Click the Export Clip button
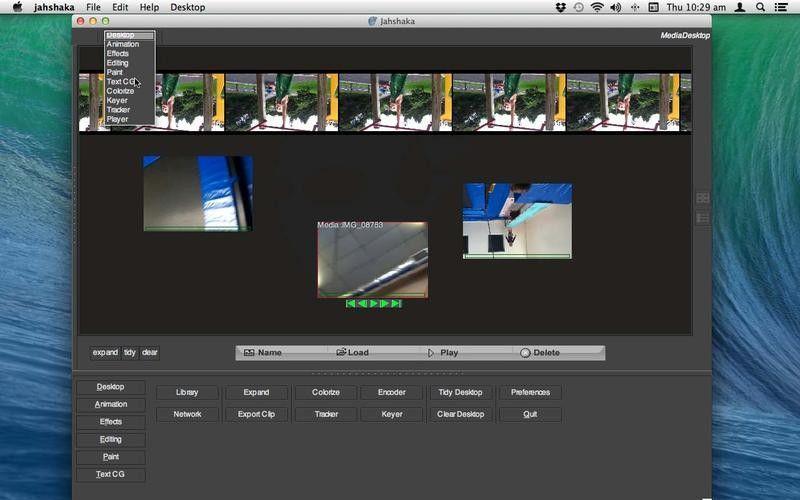The width and height of the screenshot is (800, 500). pyautogui.click(x=256, y=414)
